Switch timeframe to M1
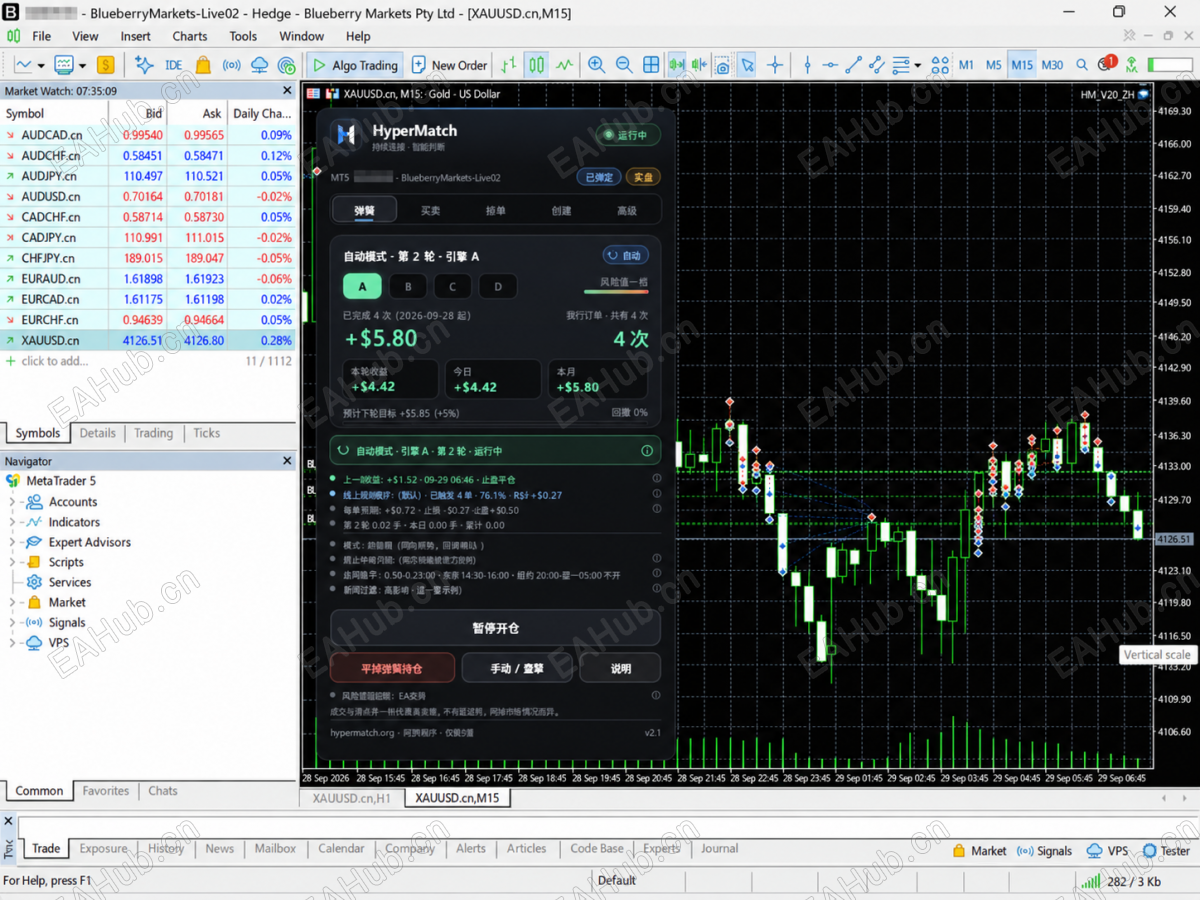 pyautogui.click(x=966, y=65)
